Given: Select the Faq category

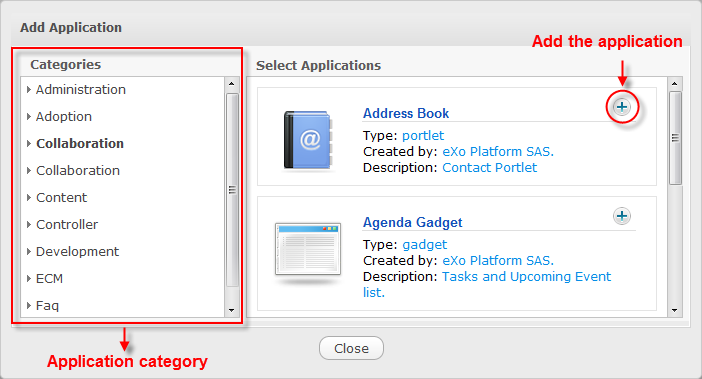Looking at the screenshot, I should click(47, 306).
